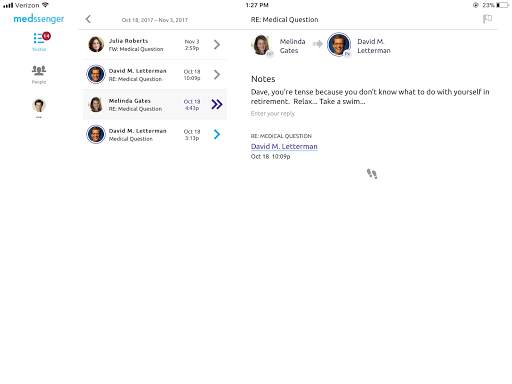The image size is (512, 384).
Task: Click the RE: MEDICAL QUESTION thread label
Action: [x=281, y=136]
